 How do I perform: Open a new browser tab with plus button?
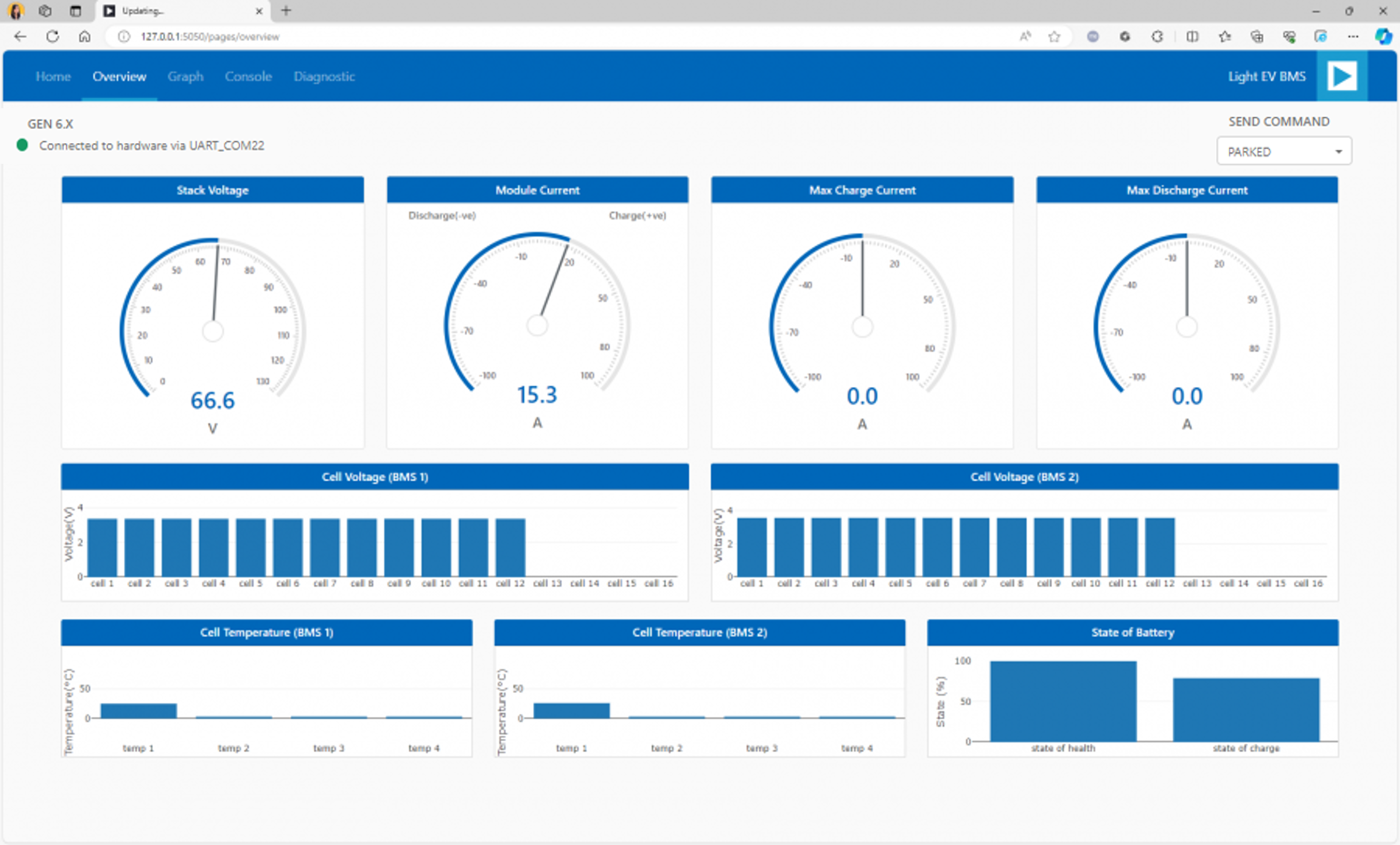[286, 10]
